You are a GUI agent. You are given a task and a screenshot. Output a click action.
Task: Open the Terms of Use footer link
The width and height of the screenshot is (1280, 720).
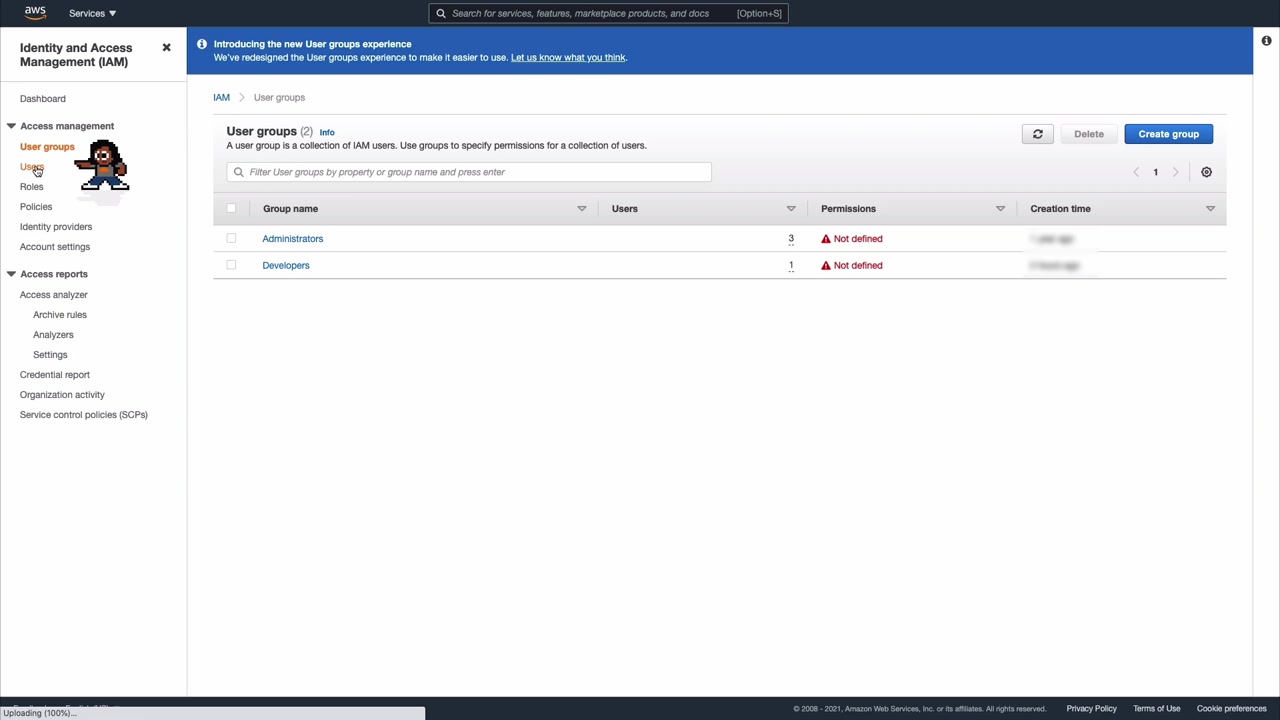coord(1156,709)
